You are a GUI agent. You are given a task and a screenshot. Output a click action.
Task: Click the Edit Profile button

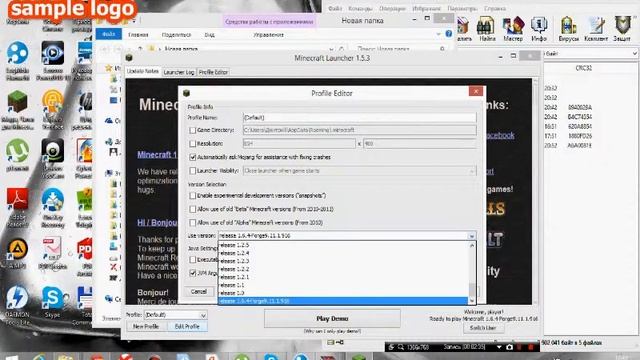click(187, 327)
